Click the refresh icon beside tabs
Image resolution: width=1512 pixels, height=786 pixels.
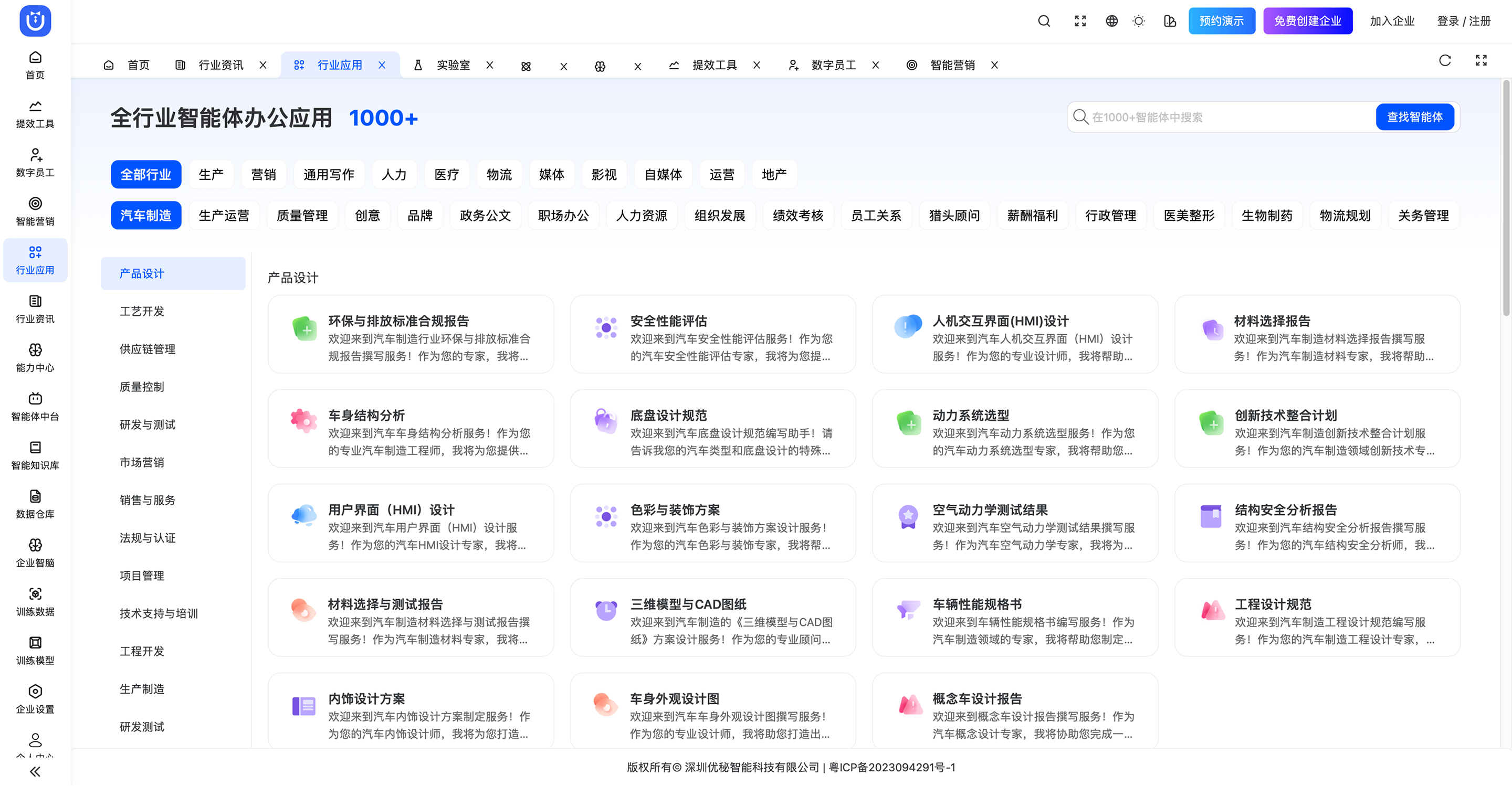click(x=1445, y=60)
